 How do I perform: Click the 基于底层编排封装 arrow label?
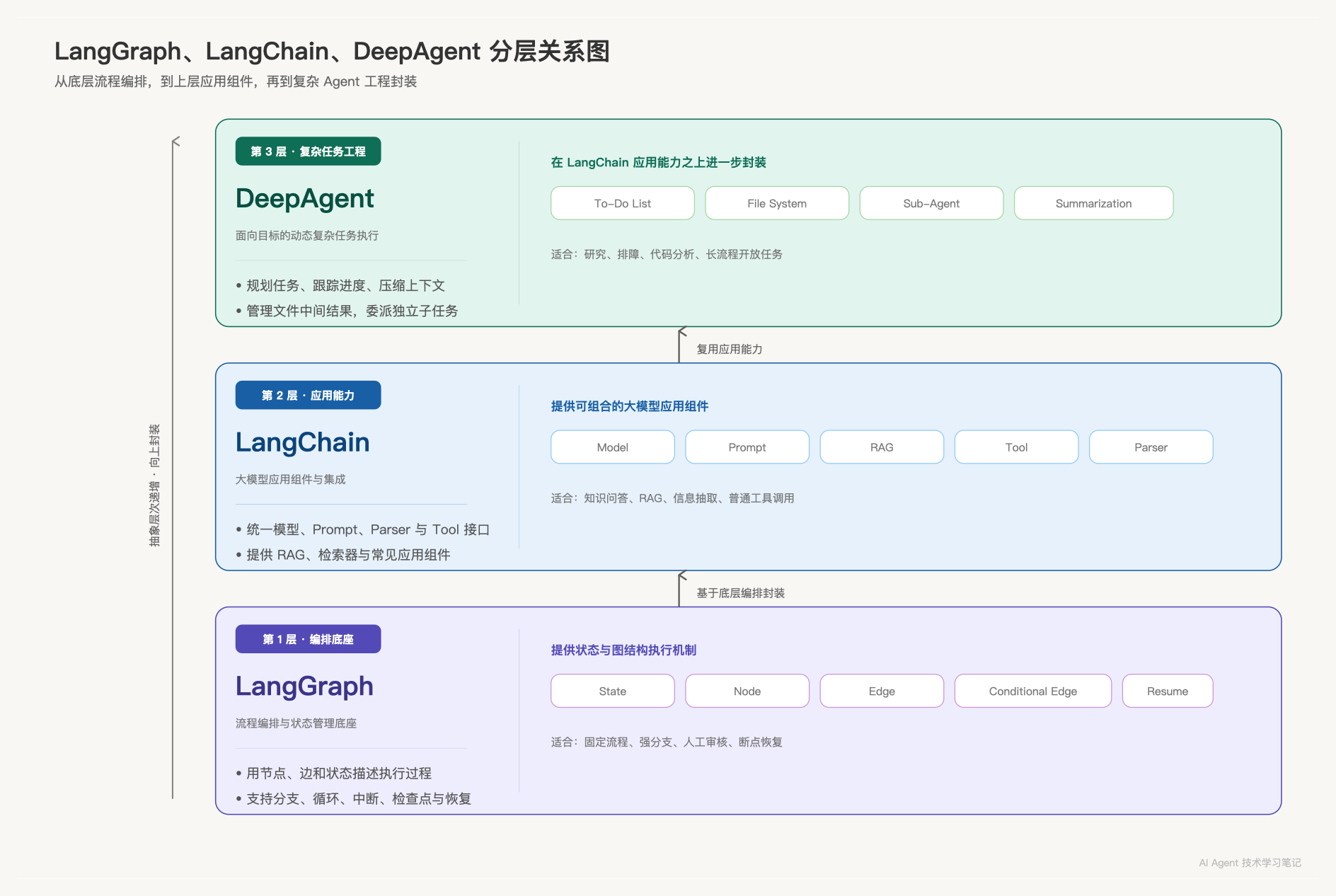pyautogui.click(x=740, y=593)
